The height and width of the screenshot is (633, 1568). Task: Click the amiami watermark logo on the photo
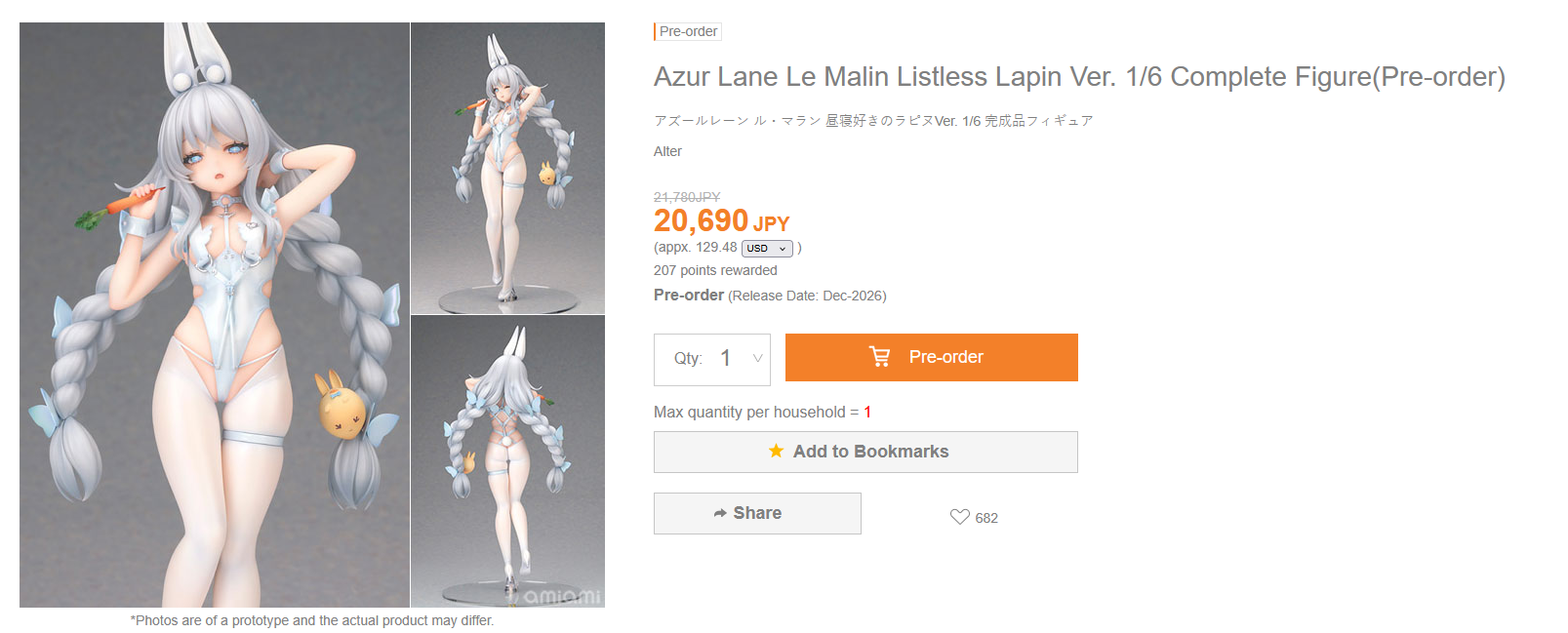click(562, 596)
